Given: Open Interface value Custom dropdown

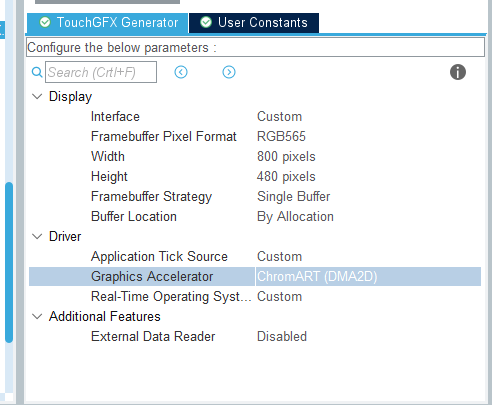Looking at the screenshot, I should pos(279,117).
